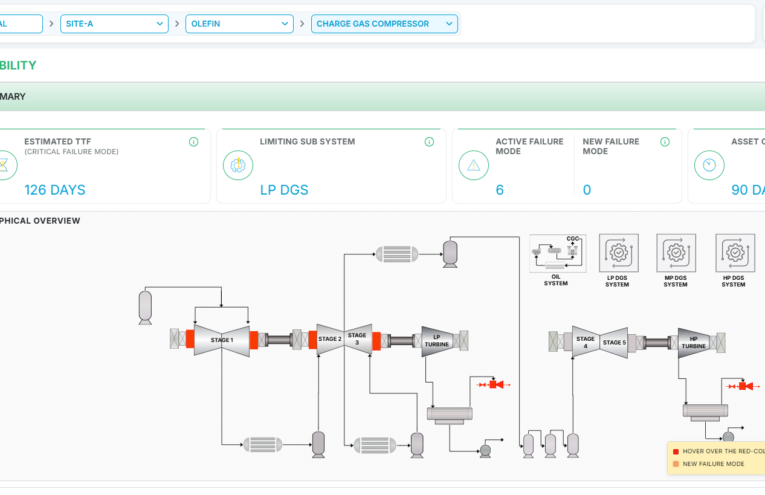Click the Limiting Sub System gear icon

[x=238, y=165]
